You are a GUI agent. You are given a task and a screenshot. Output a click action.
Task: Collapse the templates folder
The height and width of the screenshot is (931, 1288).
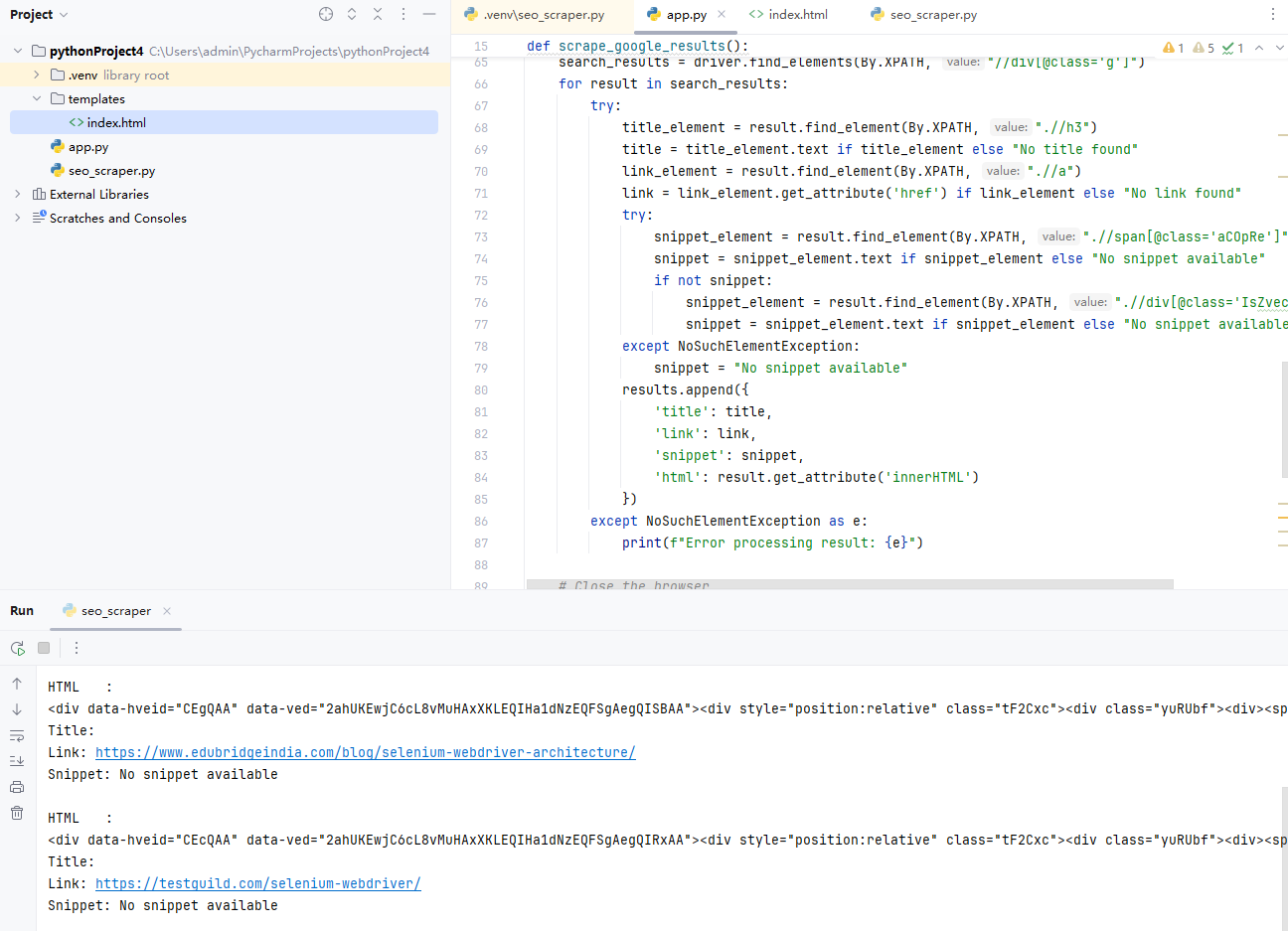(37, 98)
